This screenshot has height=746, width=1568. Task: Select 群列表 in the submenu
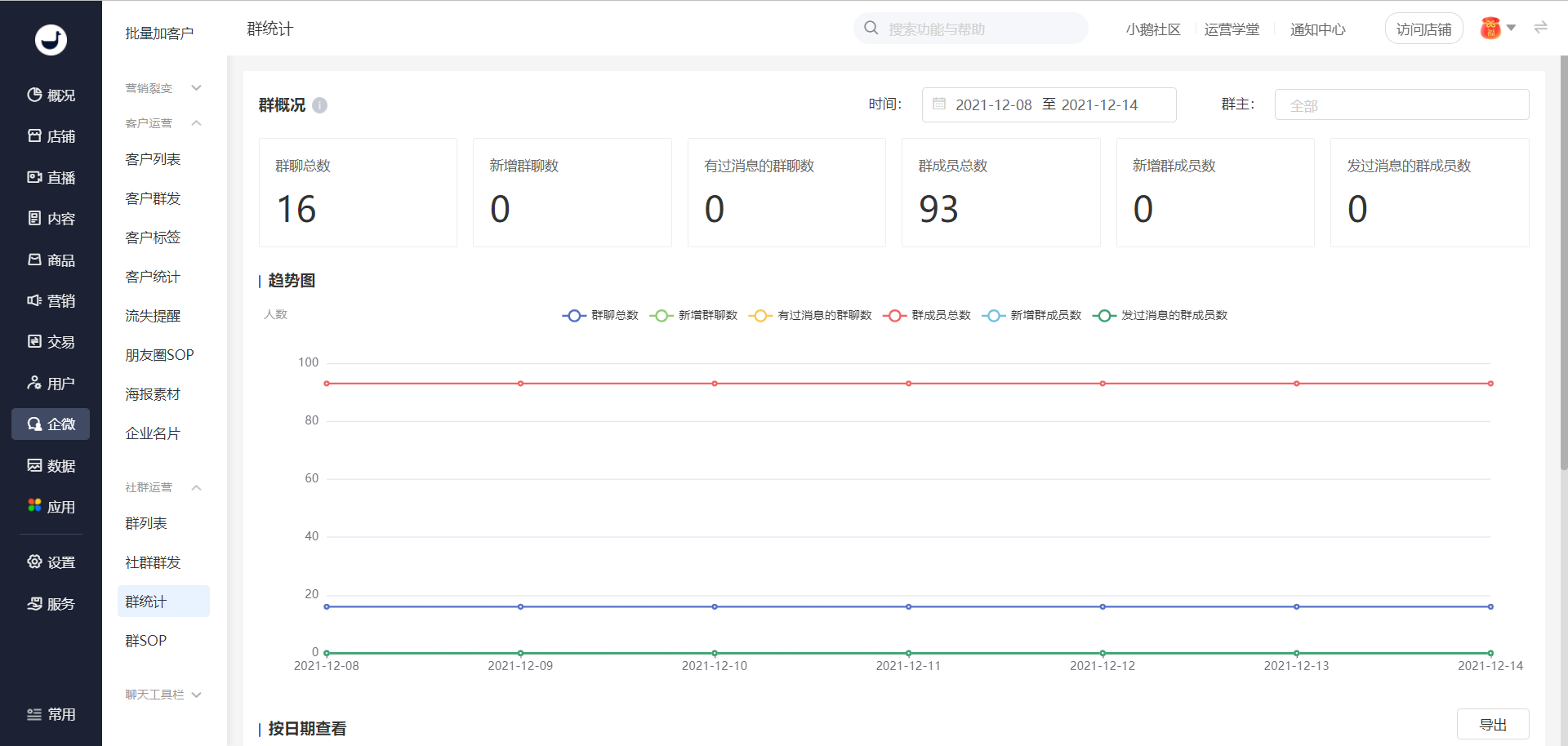click(146, 523)
